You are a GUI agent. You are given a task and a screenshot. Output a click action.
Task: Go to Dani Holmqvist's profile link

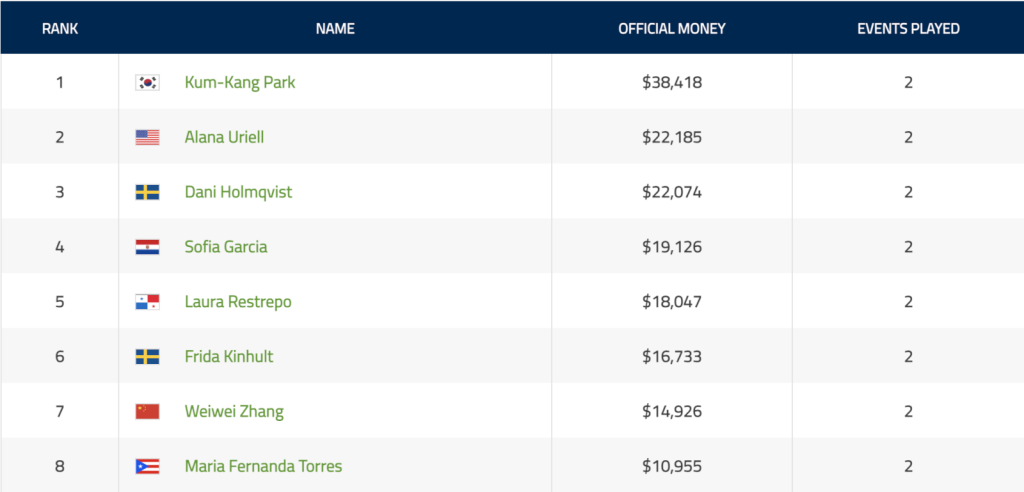[x=238, y=192]
